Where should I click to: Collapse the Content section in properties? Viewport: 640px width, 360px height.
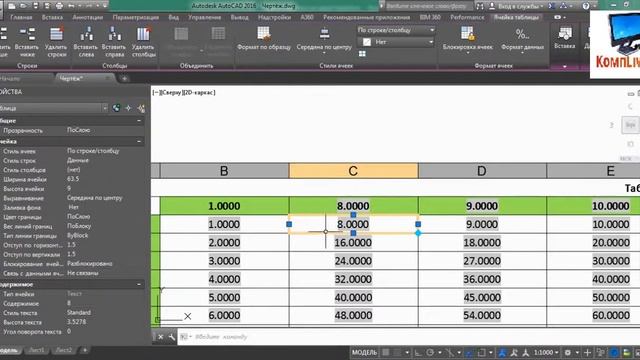click(x=139, y=284)
